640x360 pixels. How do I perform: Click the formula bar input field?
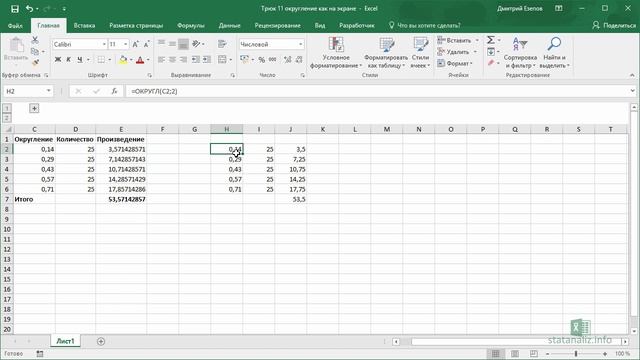378,91
